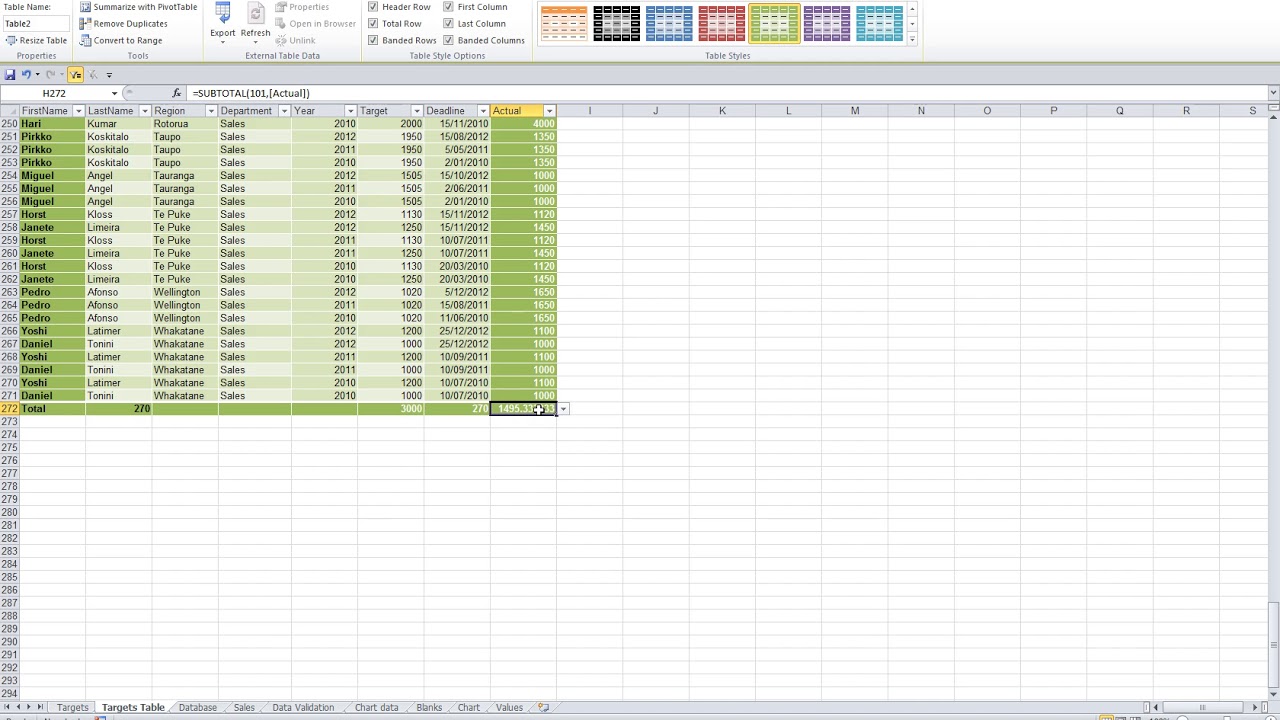Select the orange table style thumbnail

[x=564, y=23]
